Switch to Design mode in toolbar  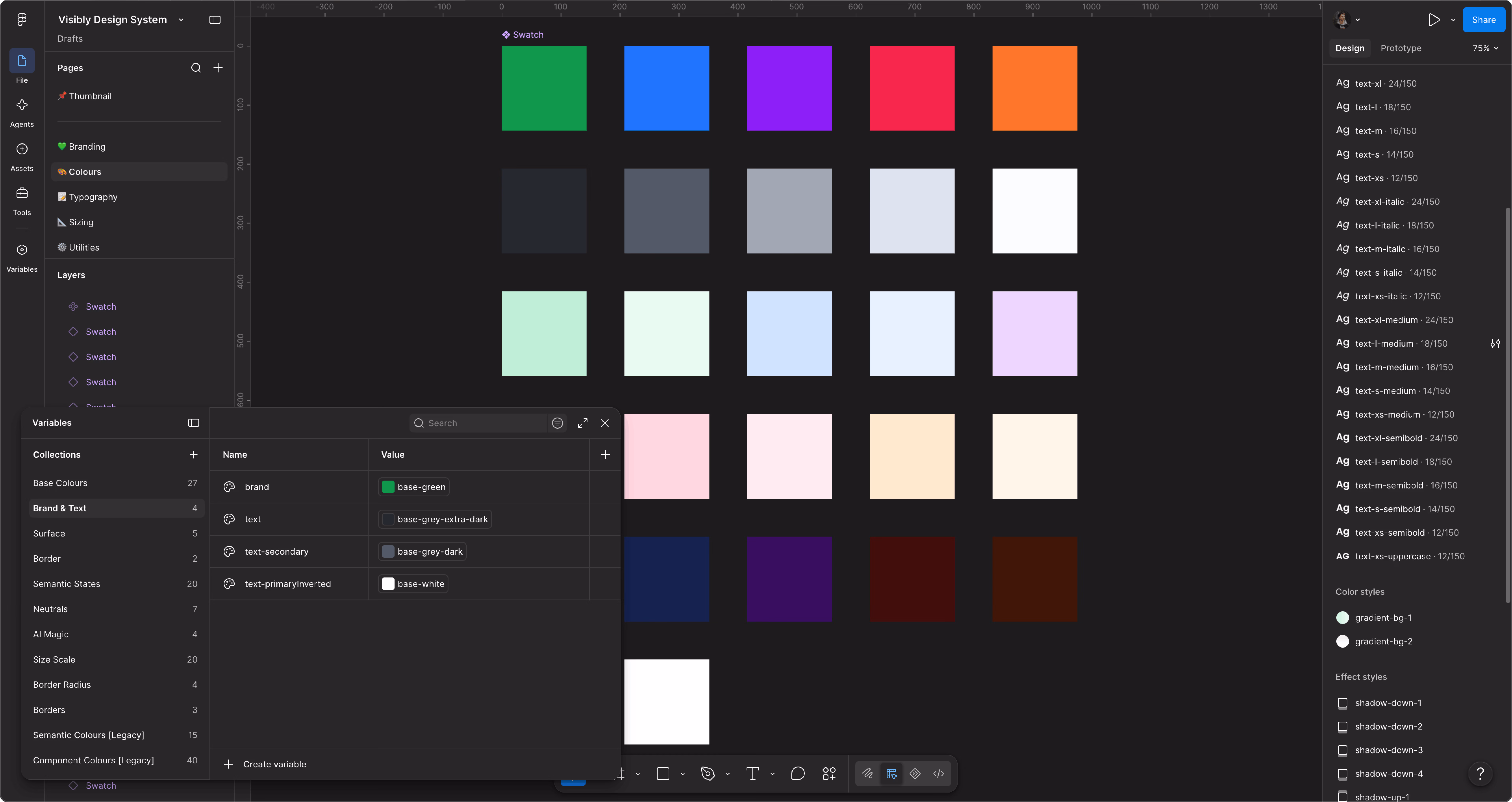coord(892,774)
